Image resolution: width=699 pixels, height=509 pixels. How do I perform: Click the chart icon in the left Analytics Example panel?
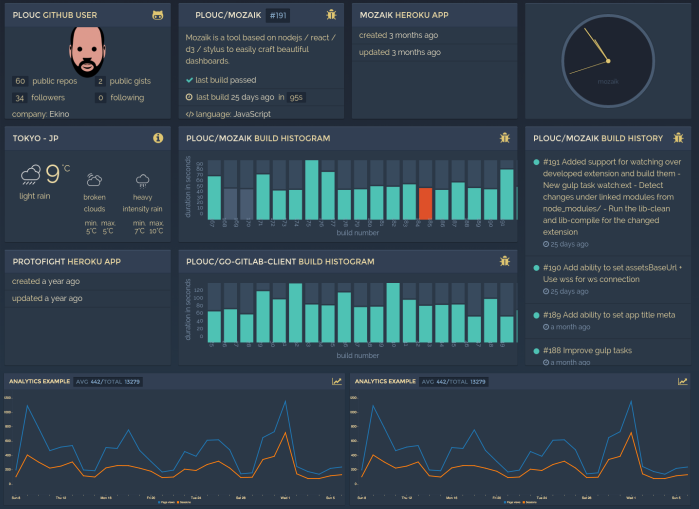(x=337, y=381)
